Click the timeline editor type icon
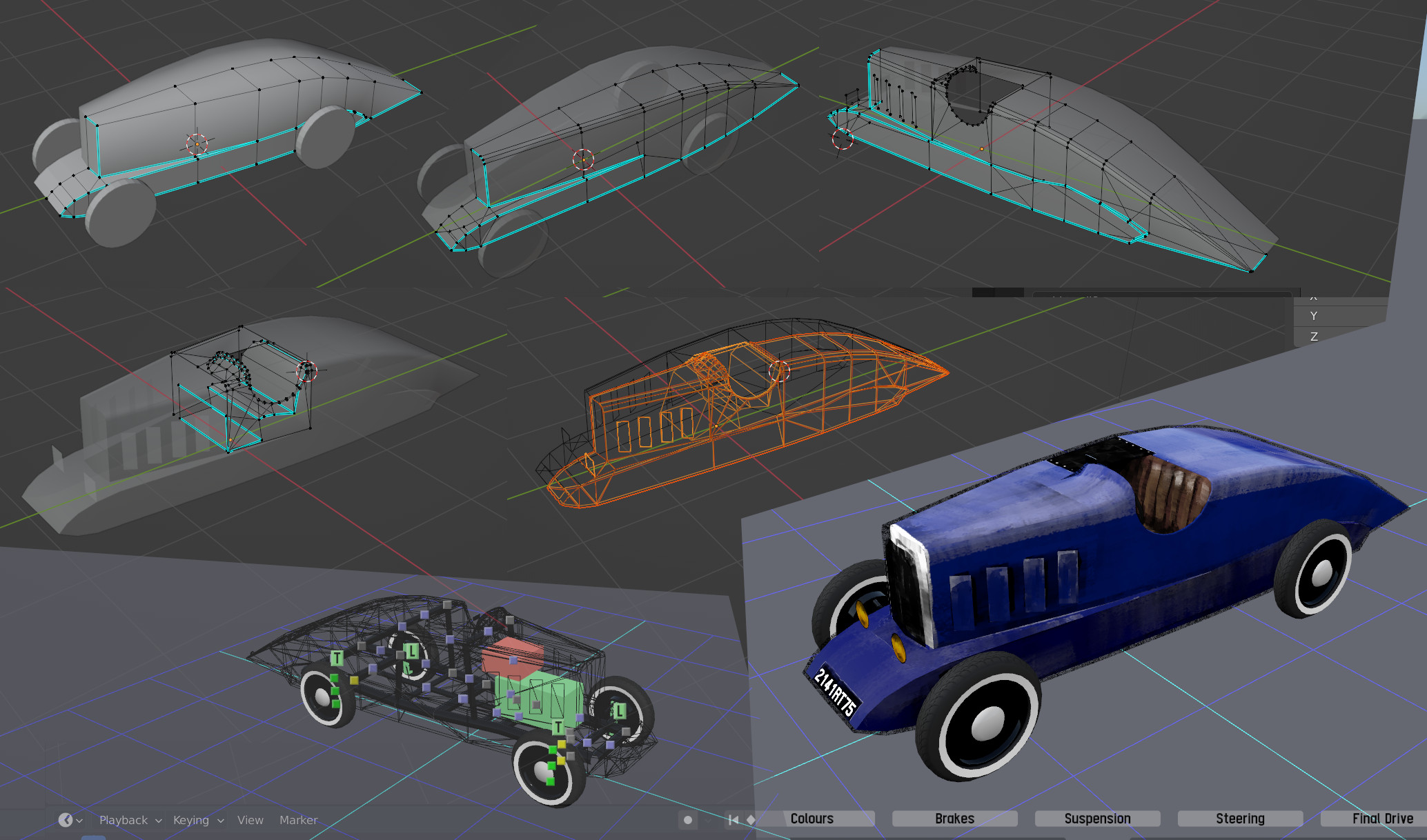1427x840 pixels. (x=66, y=820)
